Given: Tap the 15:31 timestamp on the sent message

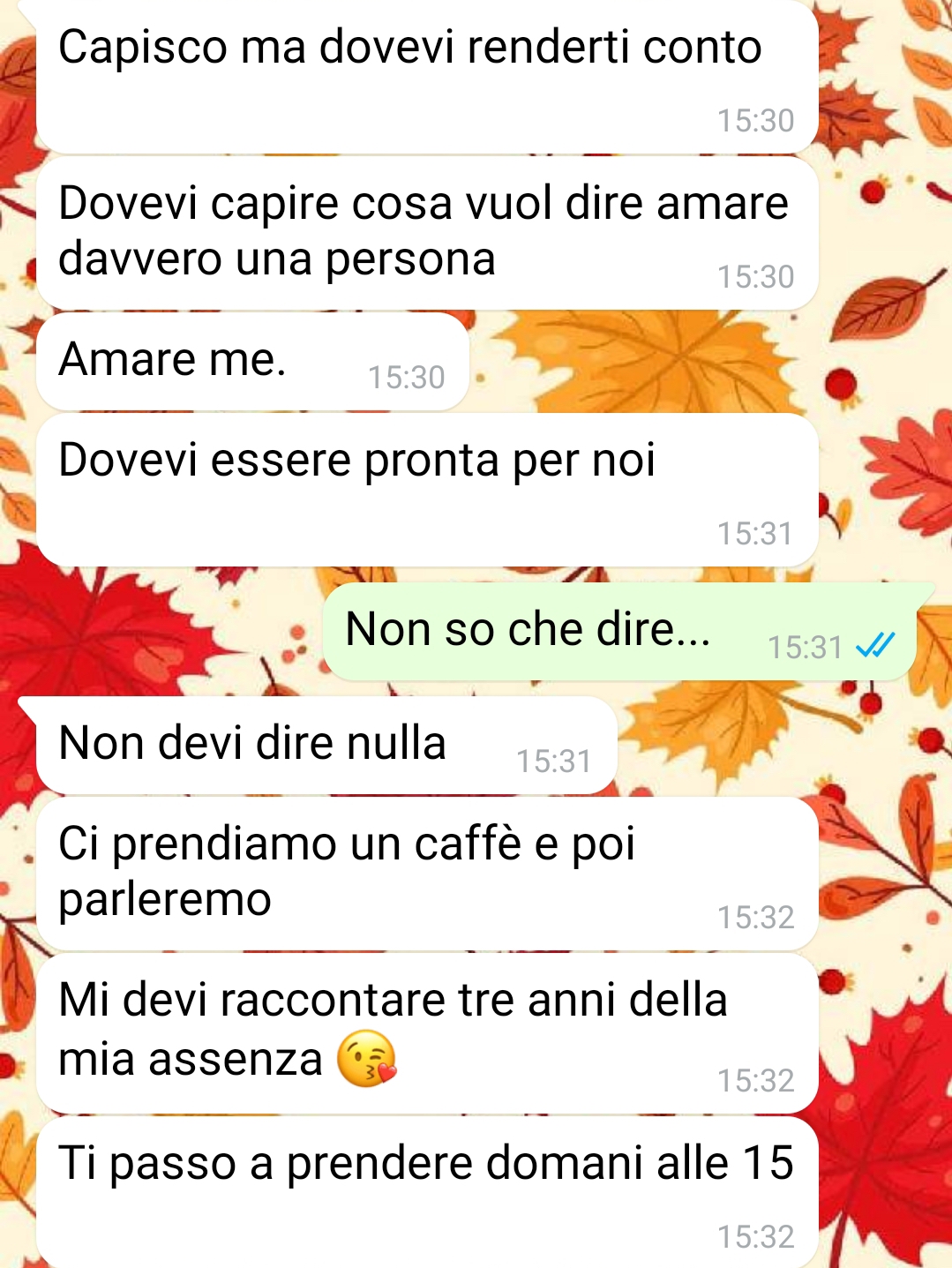Looking at the screenshot, I should point(805,648).
